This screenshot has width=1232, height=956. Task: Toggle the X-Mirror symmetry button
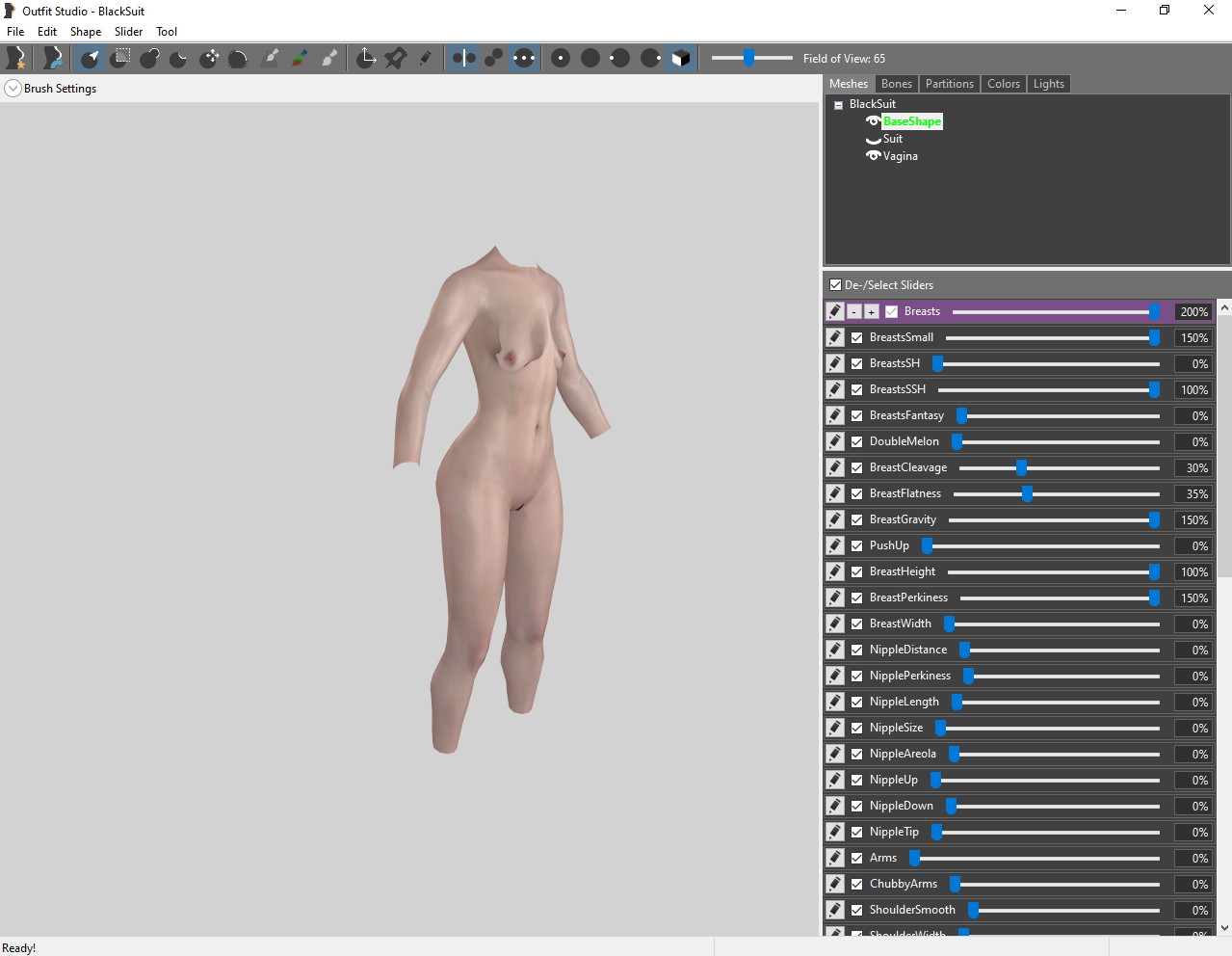(x=464, y=58)
